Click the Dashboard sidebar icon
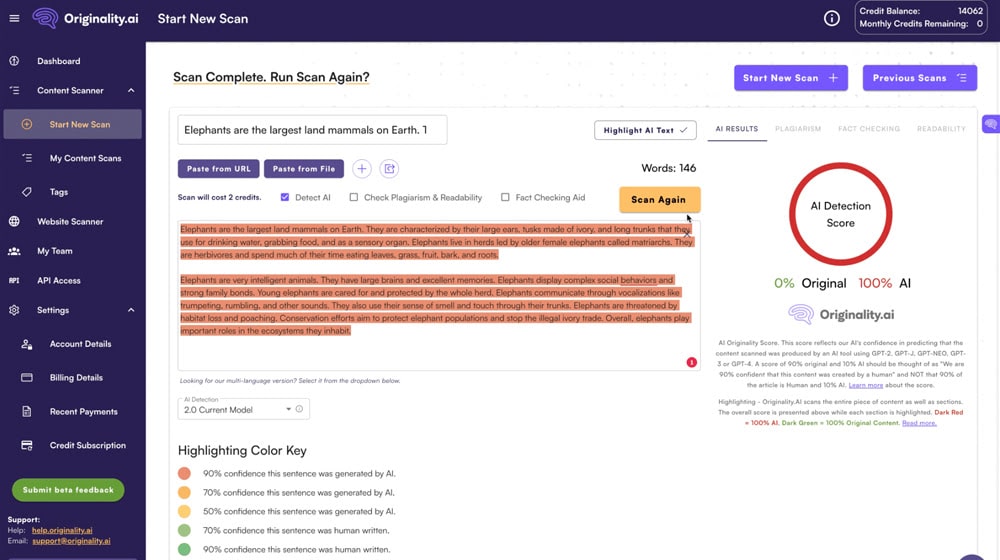The height and width of the screenshot is (560, 1000). pyautogui.click(x=14, y=61)
